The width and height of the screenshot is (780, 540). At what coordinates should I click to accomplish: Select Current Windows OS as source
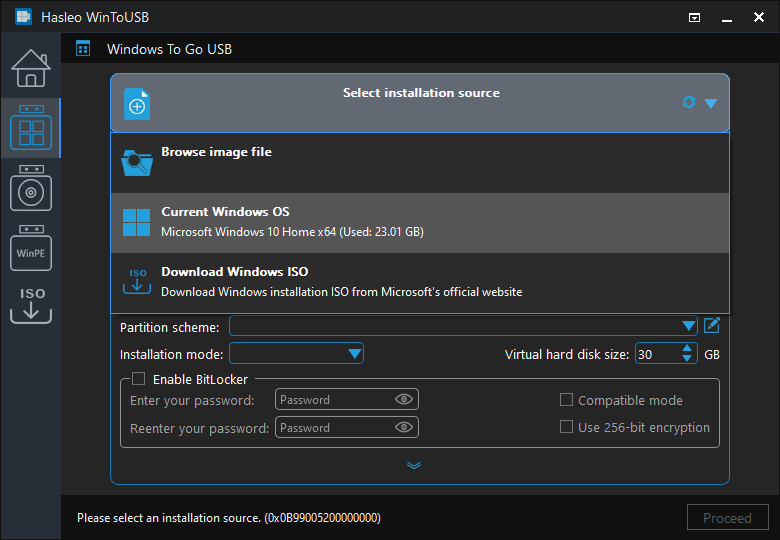(x=420, y=223)
